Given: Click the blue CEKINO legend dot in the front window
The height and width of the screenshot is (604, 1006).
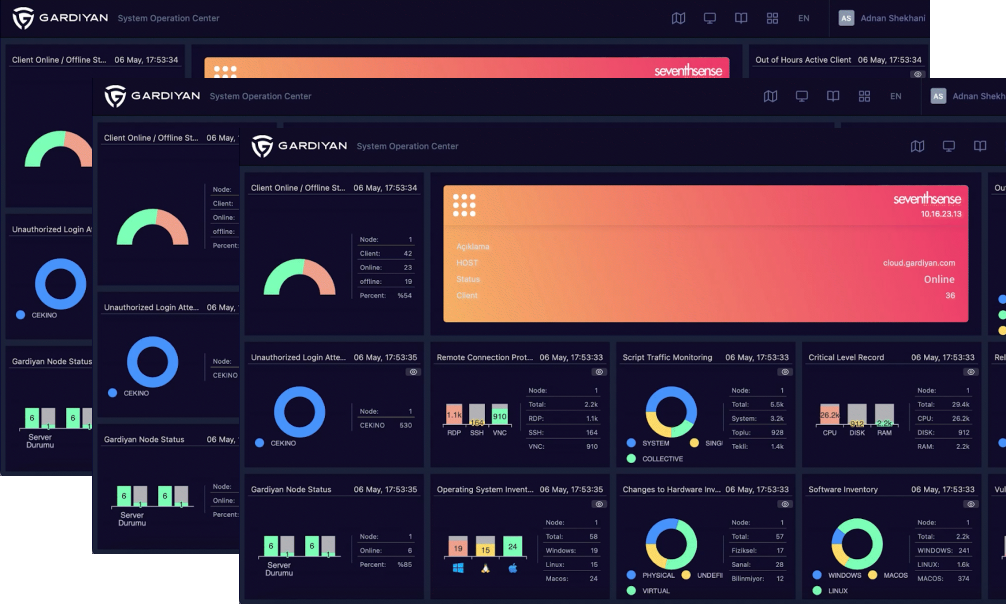Looking at the screenshot, I should tap(259, 443).
